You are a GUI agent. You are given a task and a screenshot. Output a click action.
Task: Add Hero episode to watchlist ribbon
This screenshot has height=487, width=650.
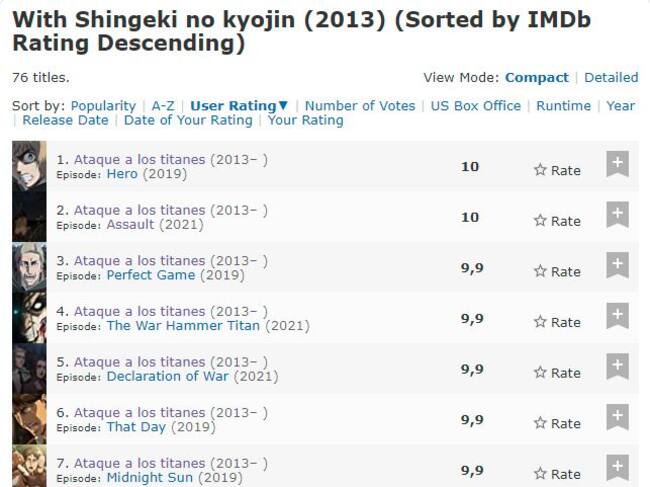[x=617, y=164]
